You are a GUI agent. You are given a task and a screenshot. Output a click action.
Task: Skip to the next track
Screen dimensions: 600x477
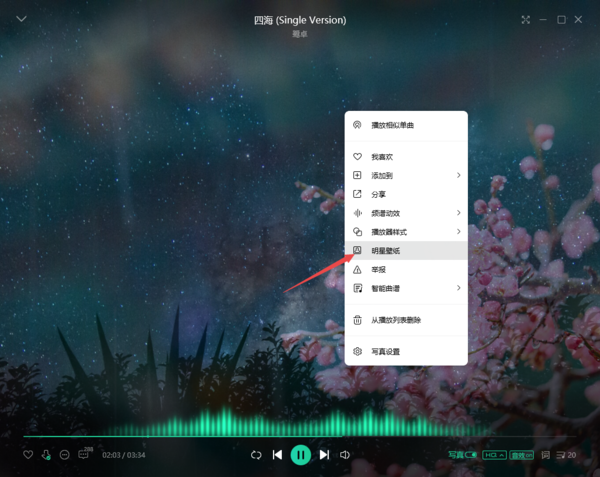(x=324, y=454)
